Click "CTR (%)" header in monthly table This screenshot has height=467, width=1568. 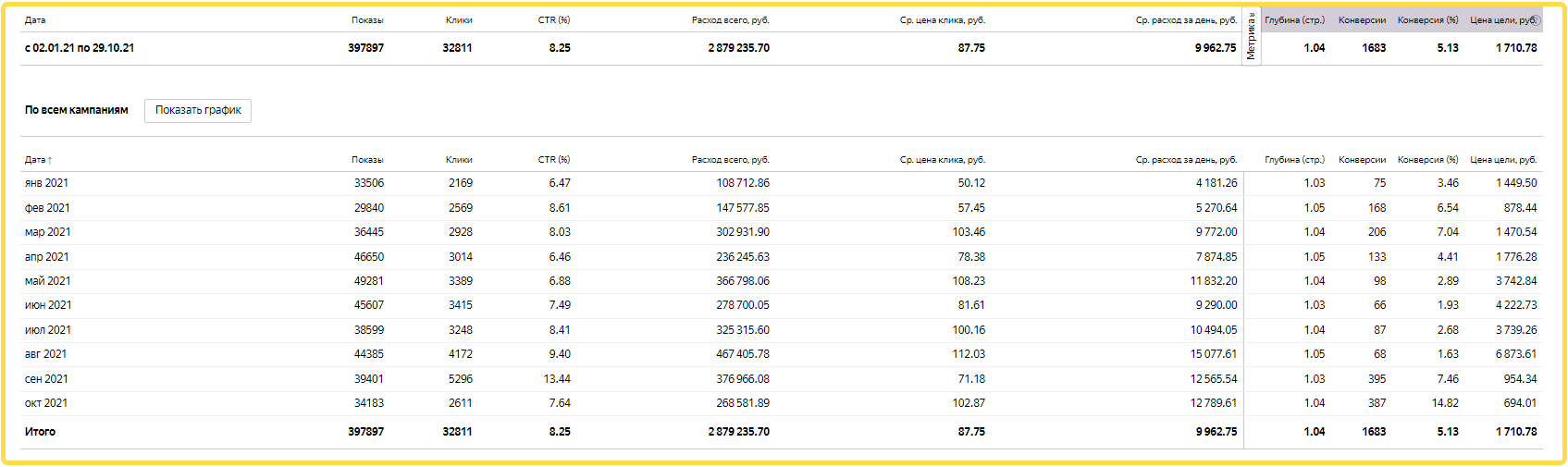click(554, 160)
